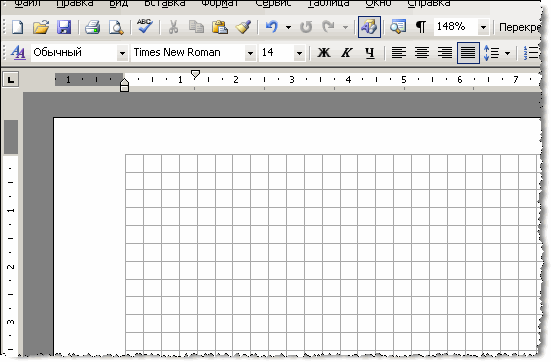The image size is (551, 362).
Task: Toggle the Drawing toolbar button
Action: click(369, 27)
